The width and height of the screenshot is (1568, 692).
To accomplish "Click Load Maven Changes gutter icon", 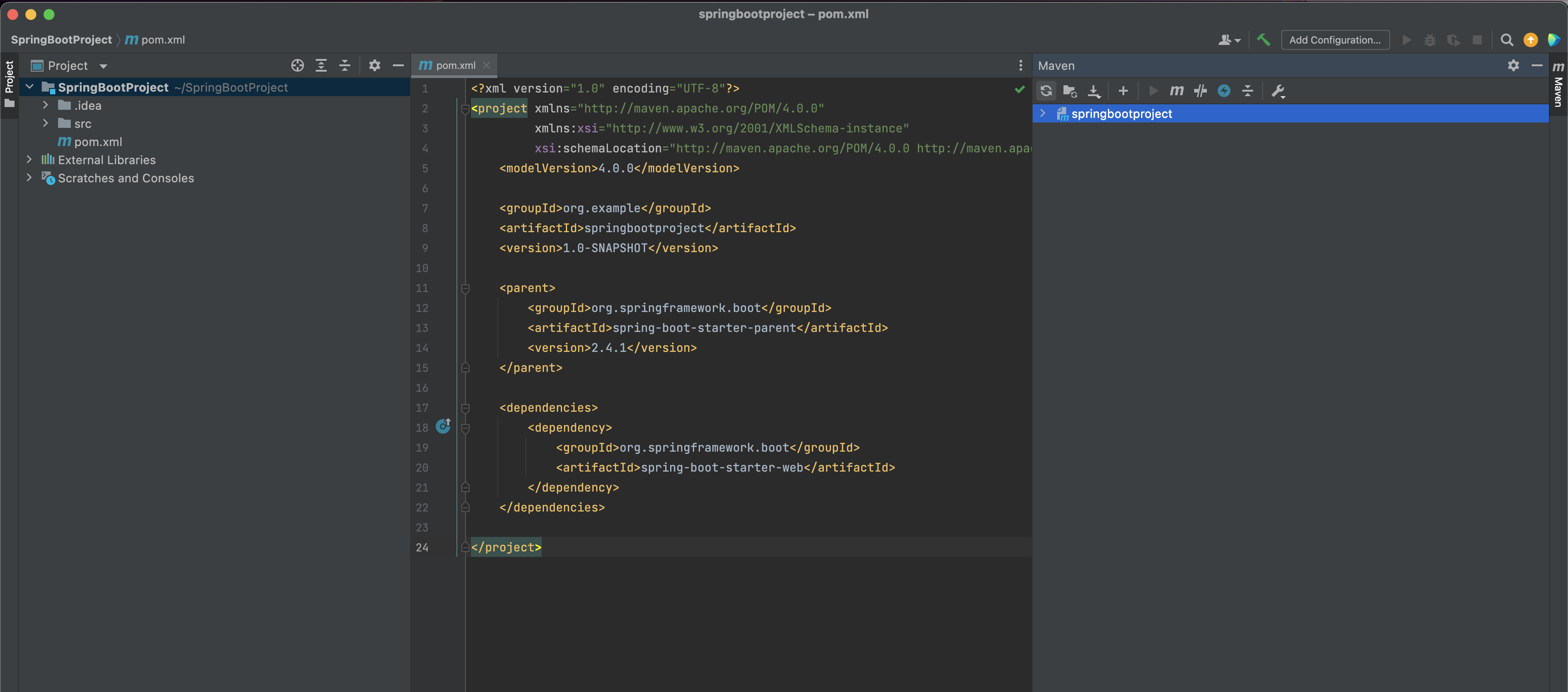I will [444, 426].
